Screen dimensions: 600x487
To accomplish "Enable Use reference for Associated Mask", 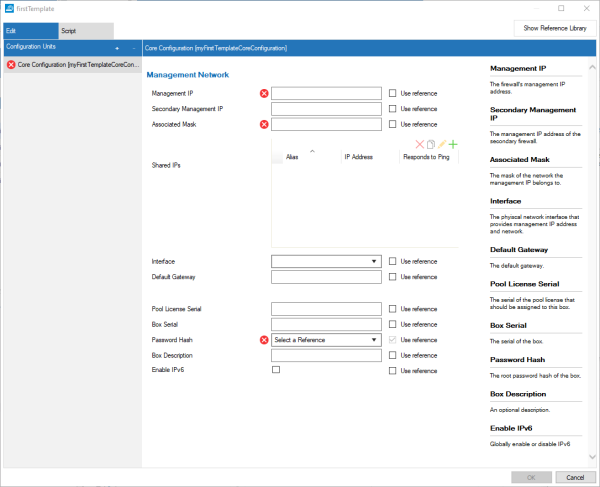I will click(x=392, y=124).
